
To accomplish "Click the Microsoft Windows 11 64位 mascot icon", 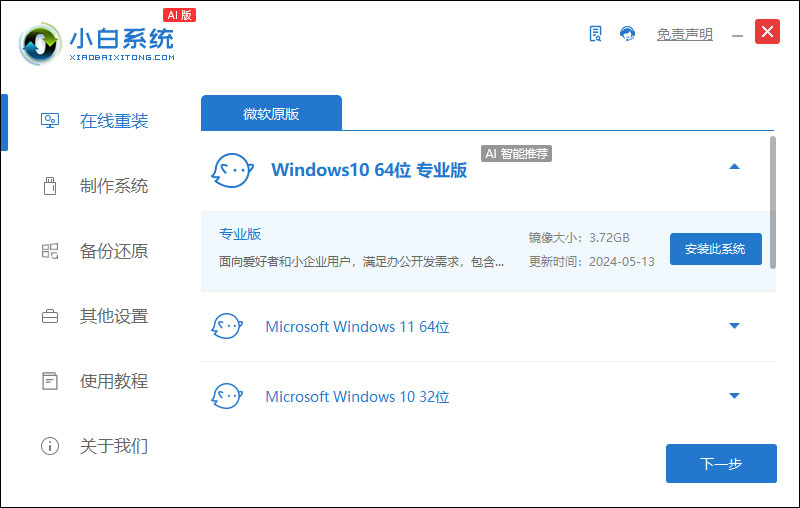I will pyautogui.click(x=227, y=326).
